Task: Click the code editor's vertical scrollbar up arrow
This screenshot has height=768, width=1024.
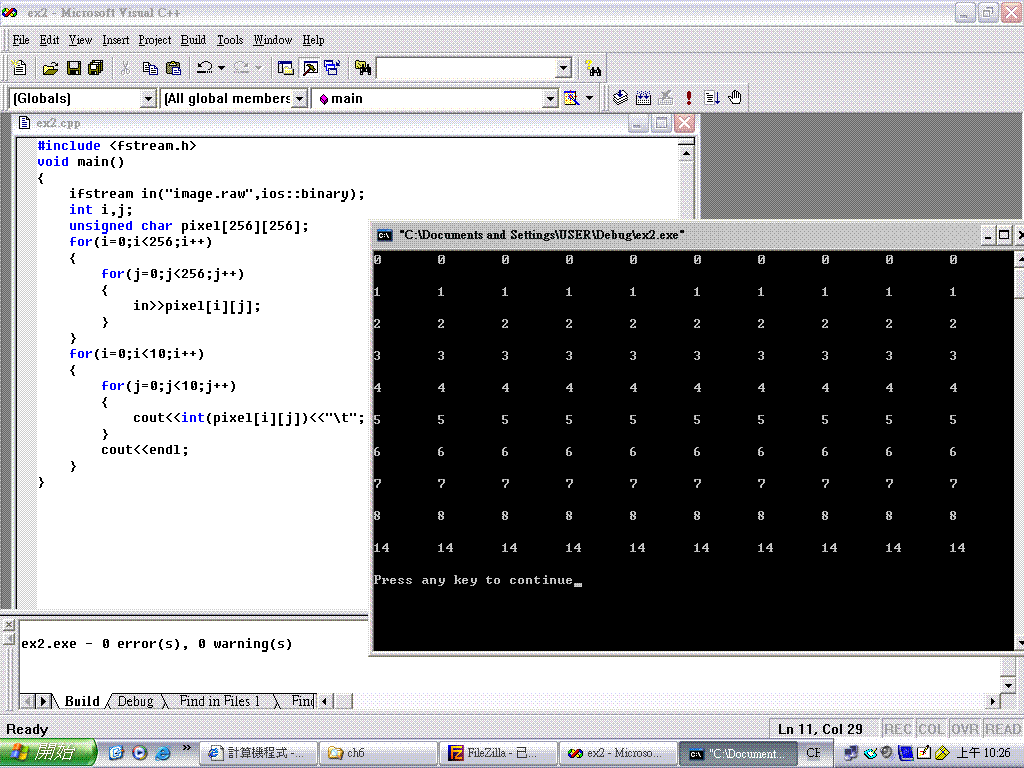Action: point(686,153)
